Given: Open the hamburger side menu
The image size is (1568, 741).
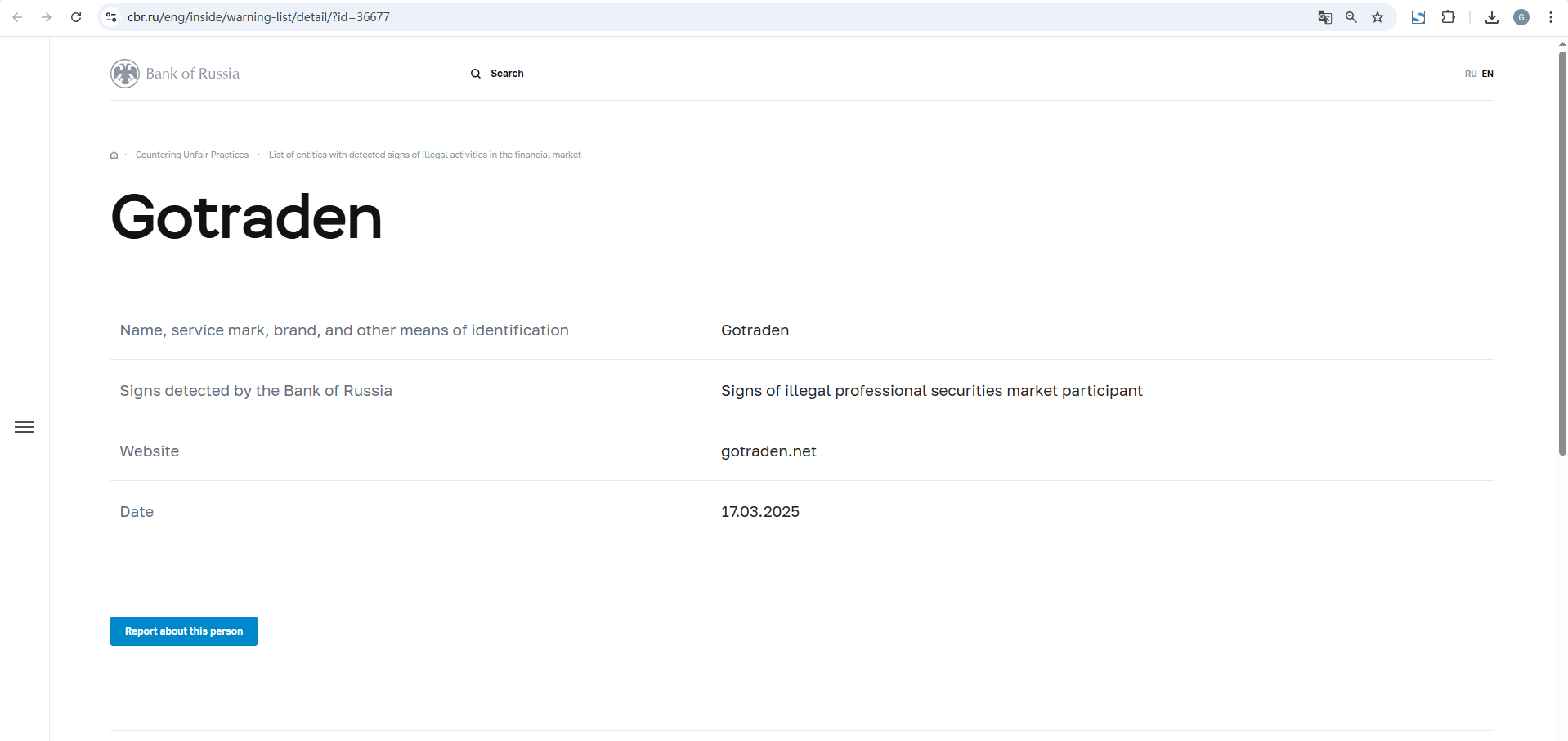Looking at the screenshot, I should [25, 427].
